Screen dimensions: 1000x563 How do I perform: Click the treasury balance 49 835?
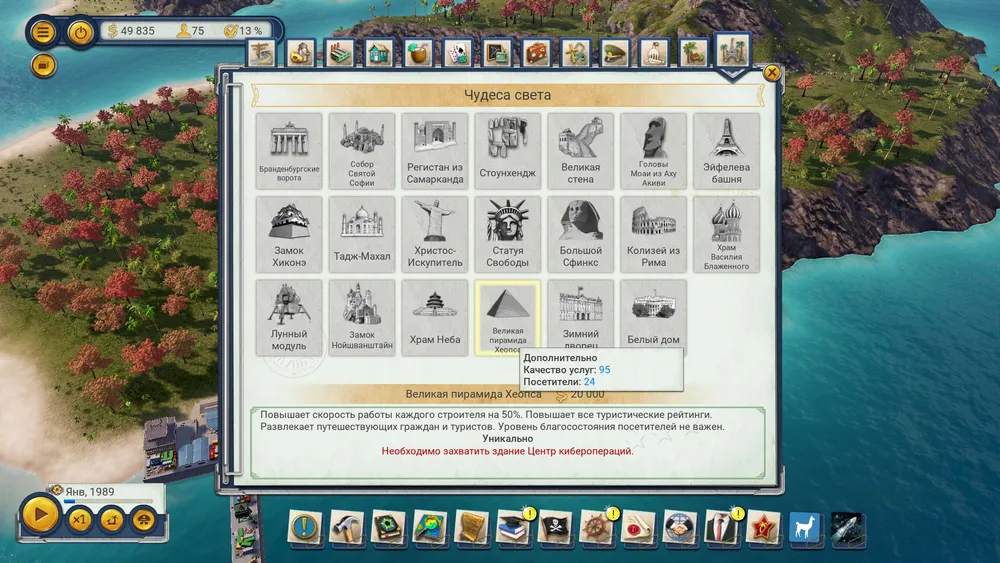(131, 31)
